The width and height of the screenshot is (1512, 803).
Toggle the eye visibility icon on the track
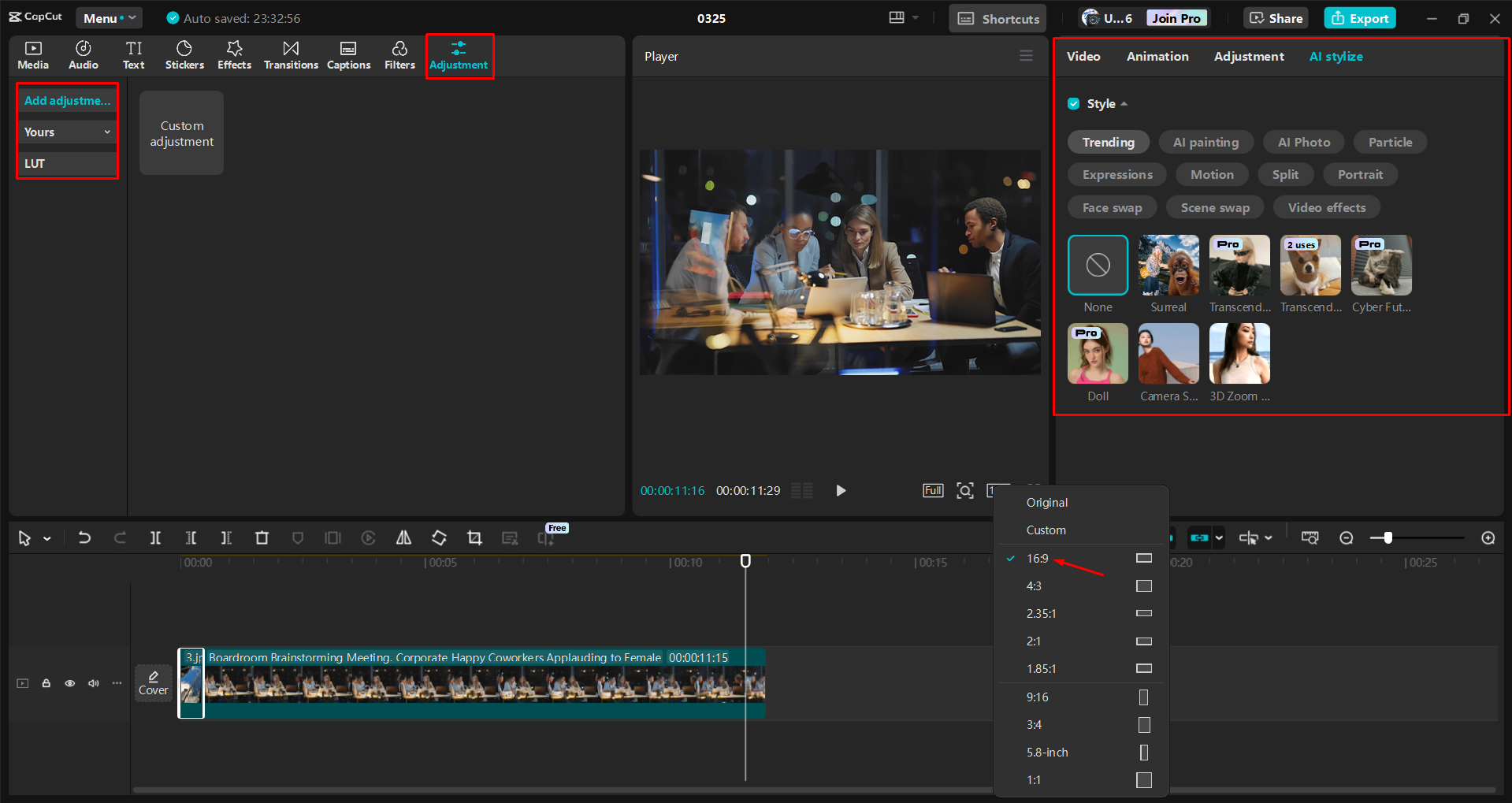[69, 683]
